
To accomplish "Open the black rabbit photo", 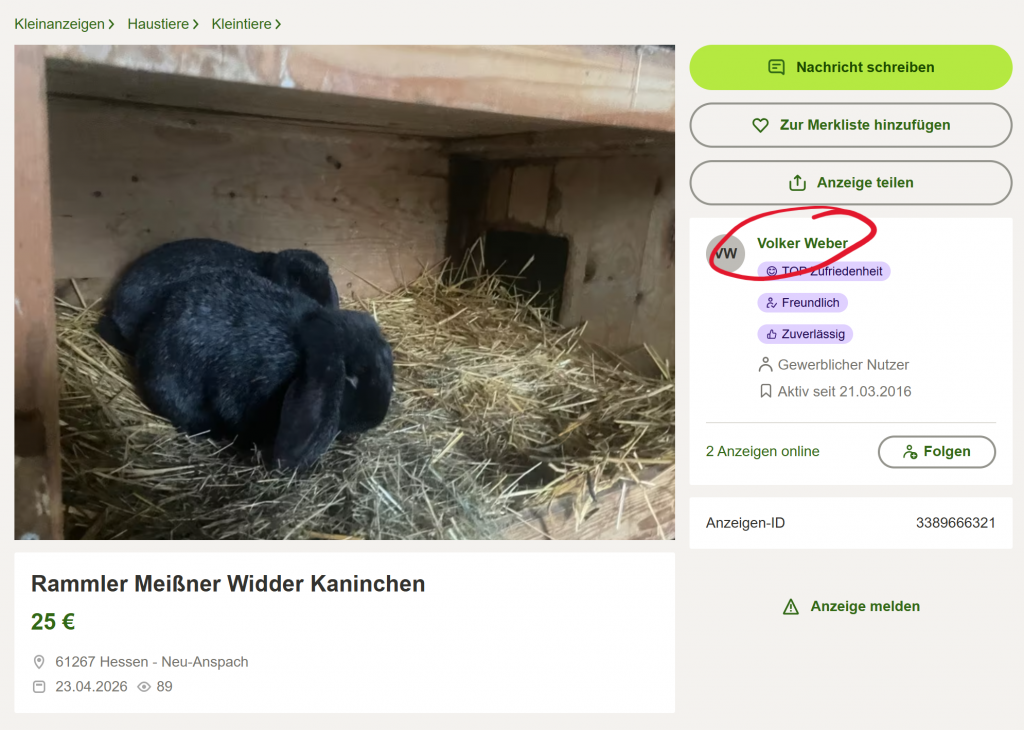I will (x=345, y=292).
